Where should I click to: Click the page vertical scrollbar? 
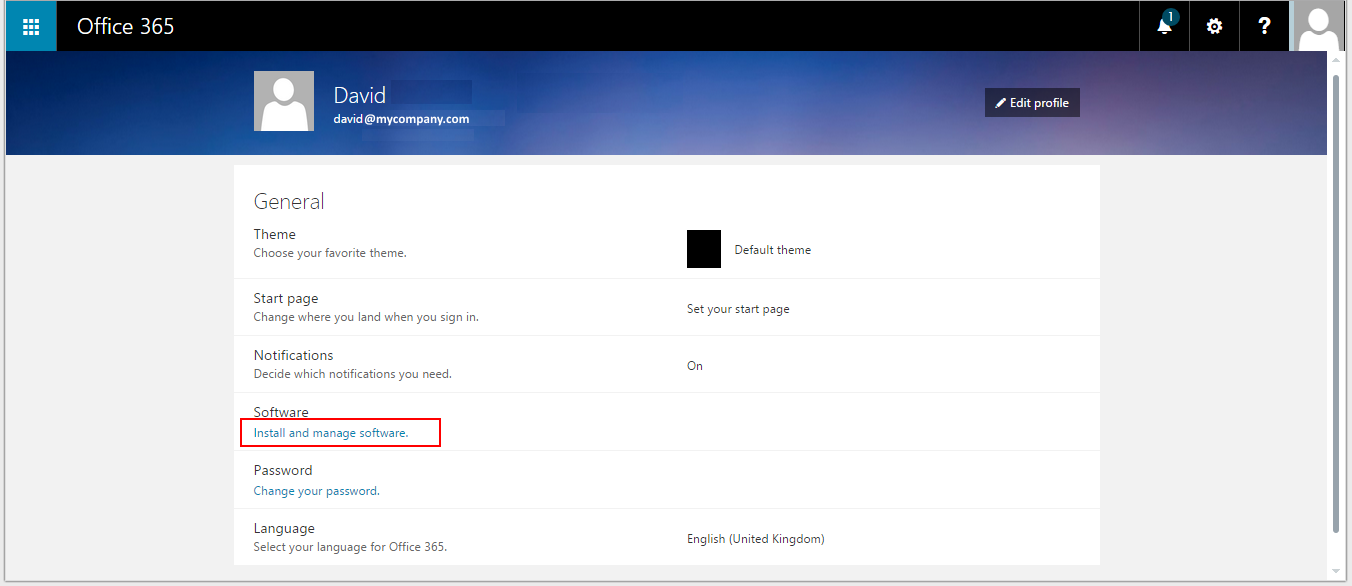[1336, 303]
